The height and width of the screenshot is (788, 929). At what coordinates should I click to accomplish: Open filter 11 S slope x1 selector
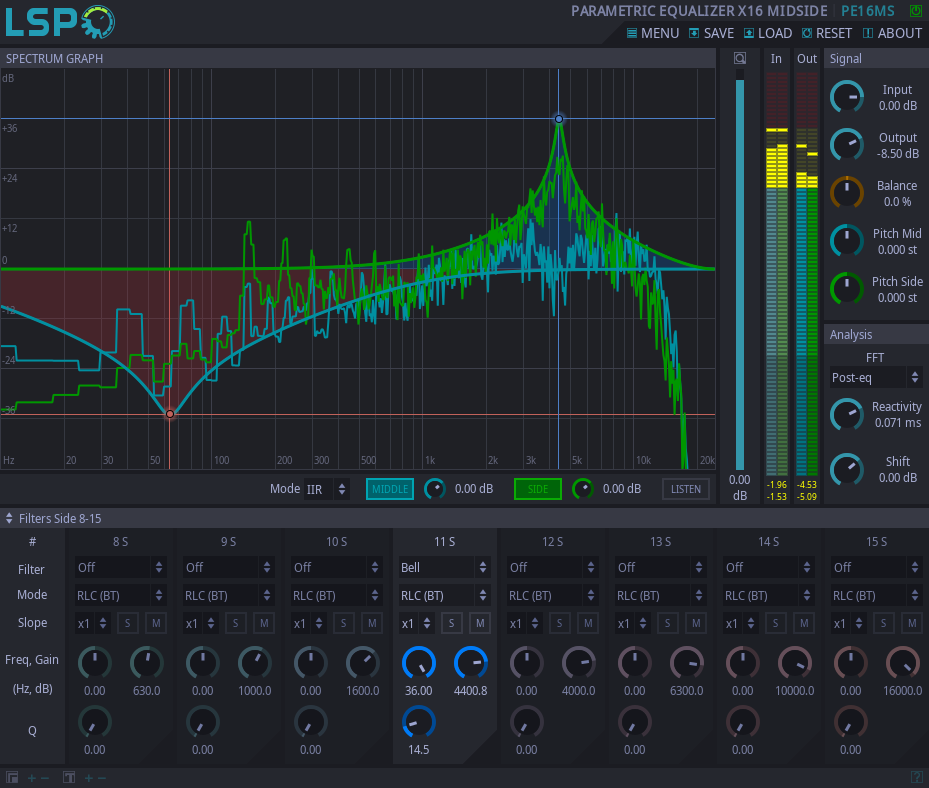tap(417, 623)
